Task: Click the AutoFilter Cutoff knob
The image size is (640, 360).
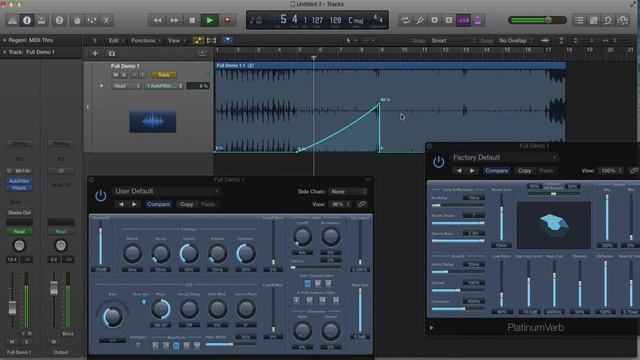Action: point(302,236)
